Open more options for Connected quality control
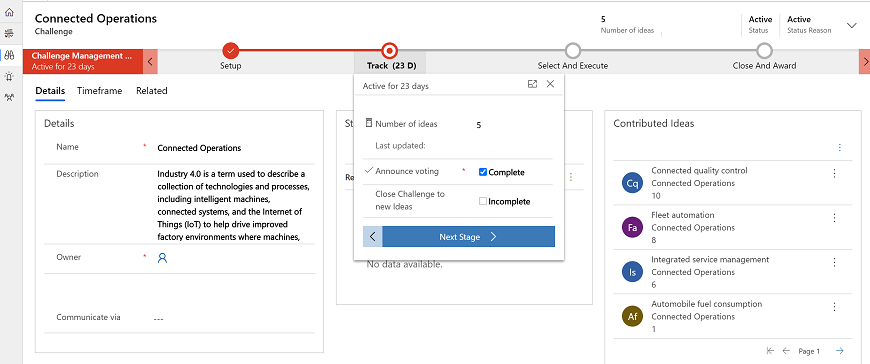870x364 pixels. pos(834,174)
